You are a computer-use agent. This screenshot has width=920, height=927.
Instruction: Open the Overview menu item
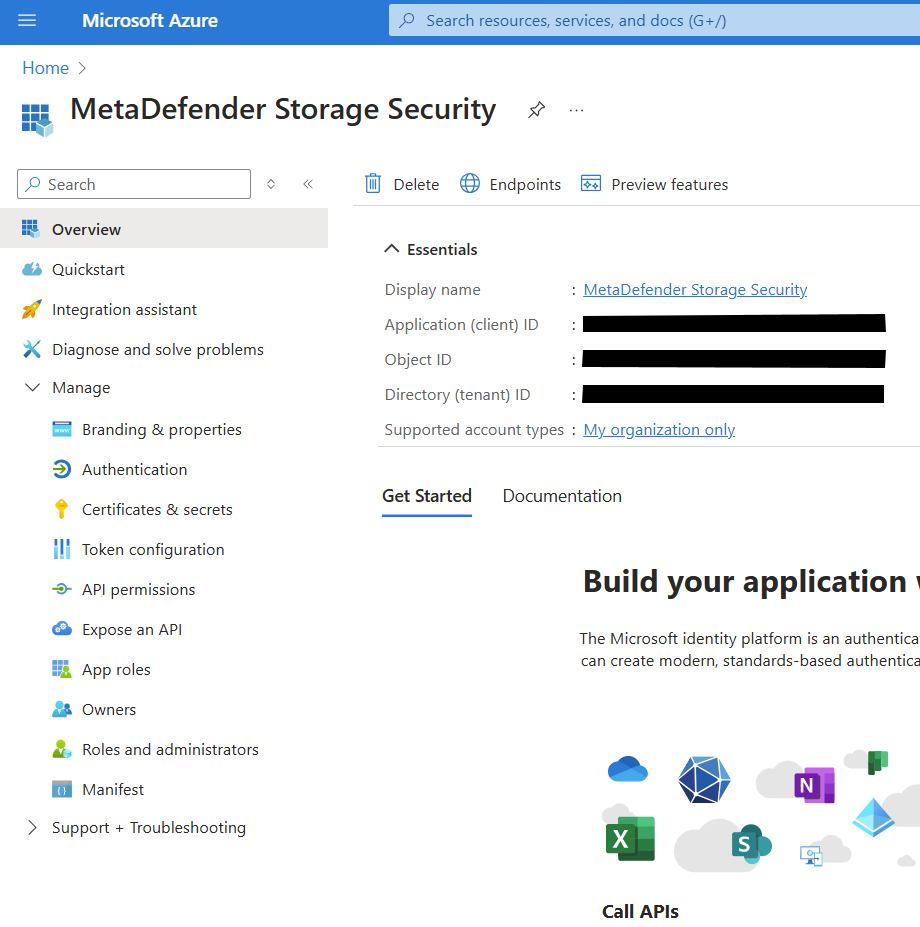tap(164, 229)
